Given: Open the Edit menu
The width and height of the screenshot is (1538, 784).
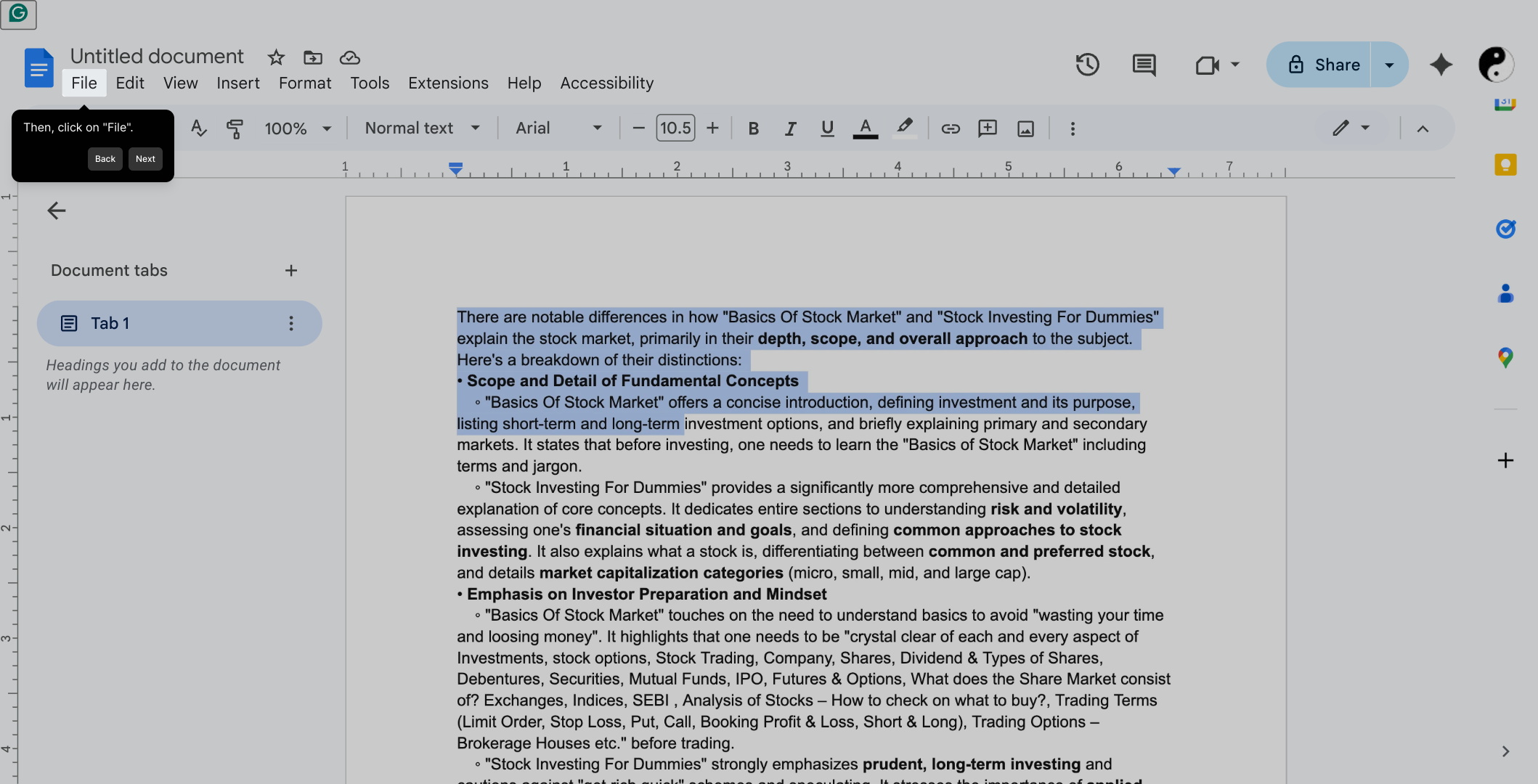Looking at the screenshot, I should click(130, 83).
